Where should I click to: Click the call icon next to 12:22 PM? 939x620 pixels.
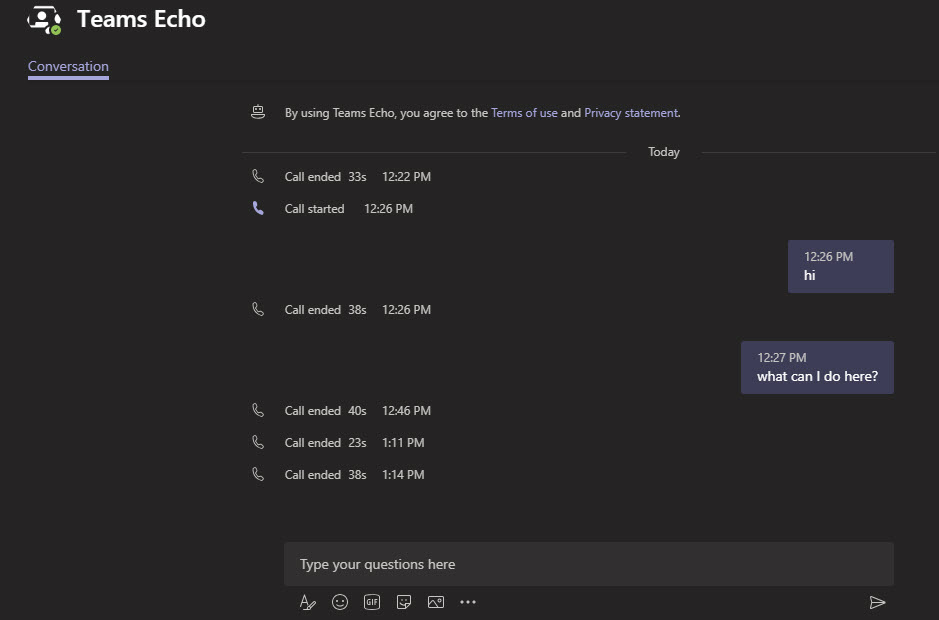coord(259,176)
